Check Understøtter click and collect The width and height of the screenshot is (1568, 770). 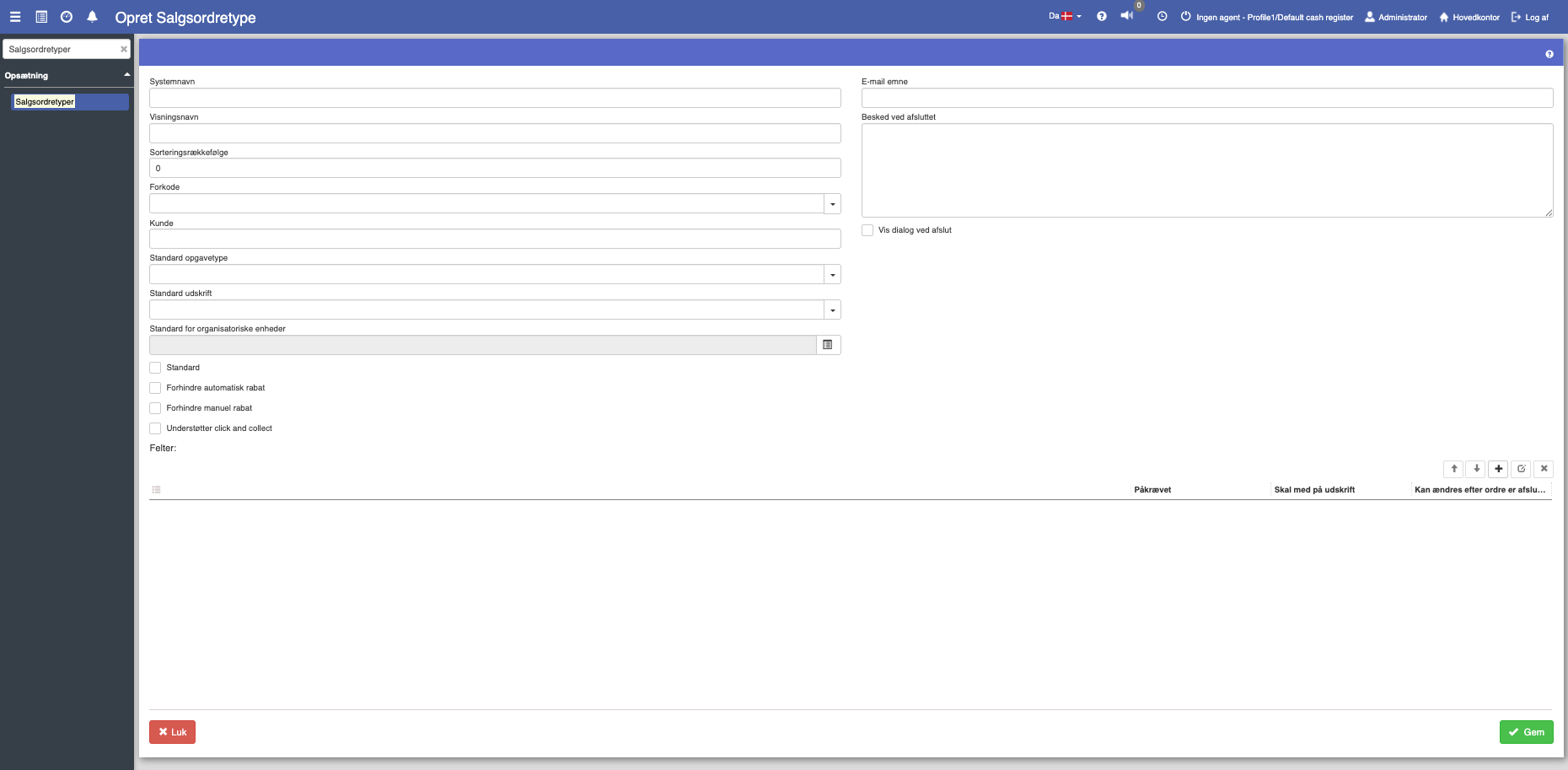coord(155,428)
